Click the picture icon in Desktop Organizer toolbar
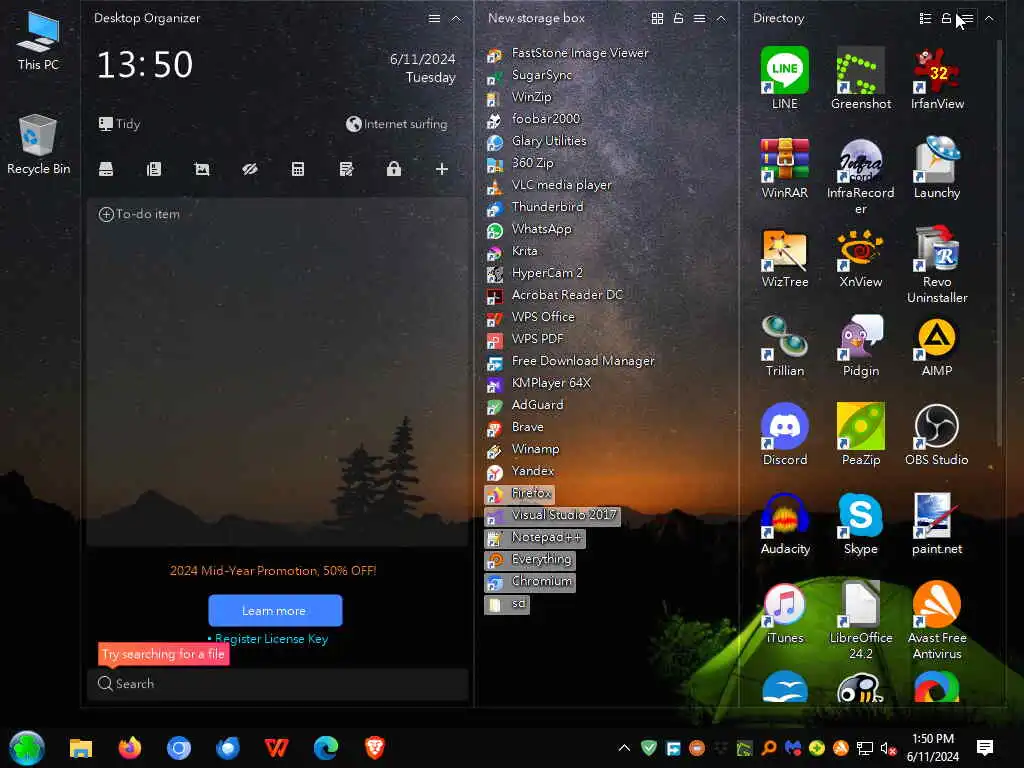1024x768 pixels. [202, 169]
